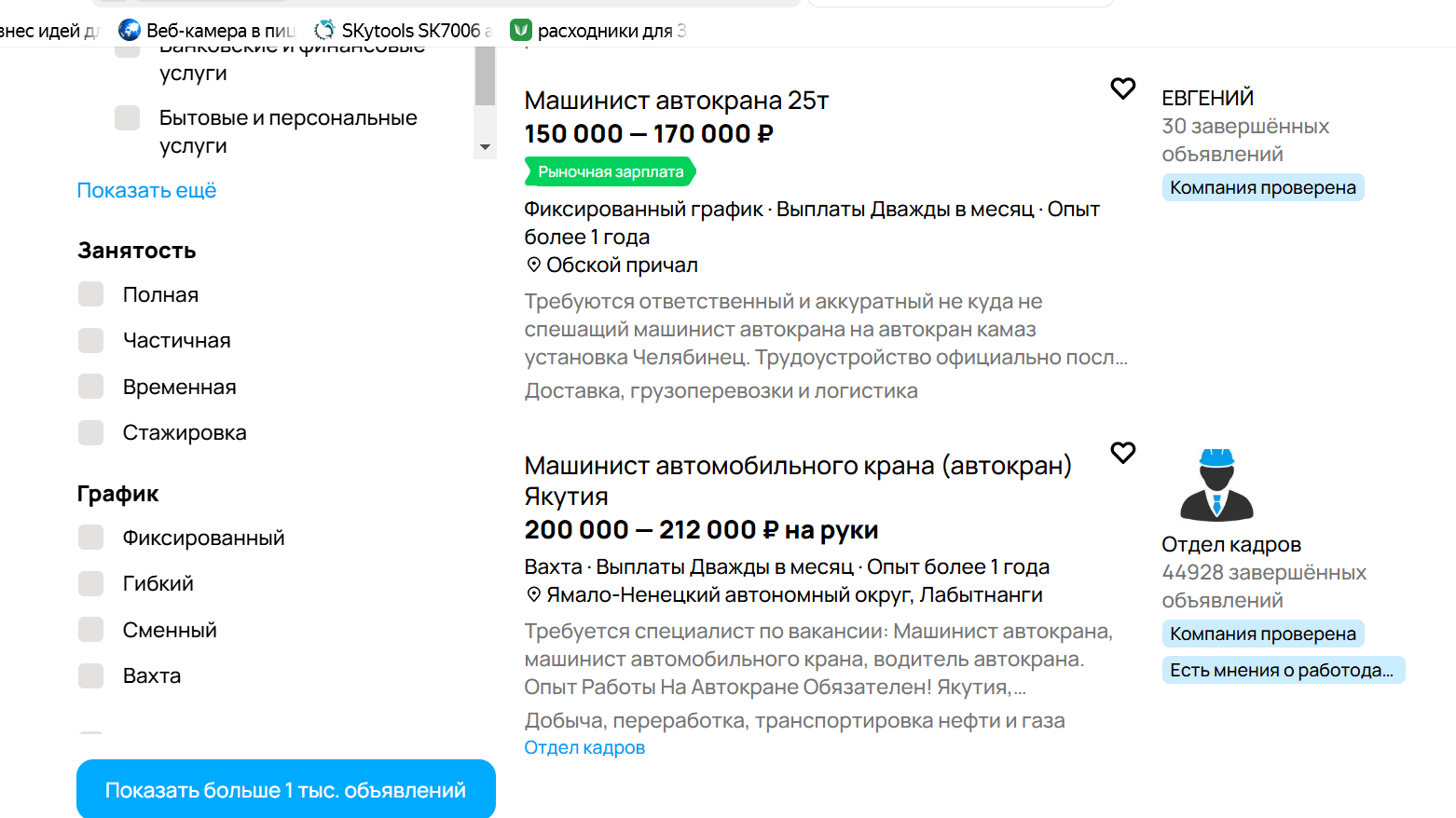The width and height of the screenshot is (1456, 818).
Task: Click heart icon on Якутия crane vacancy
Action: (1122, 453)
